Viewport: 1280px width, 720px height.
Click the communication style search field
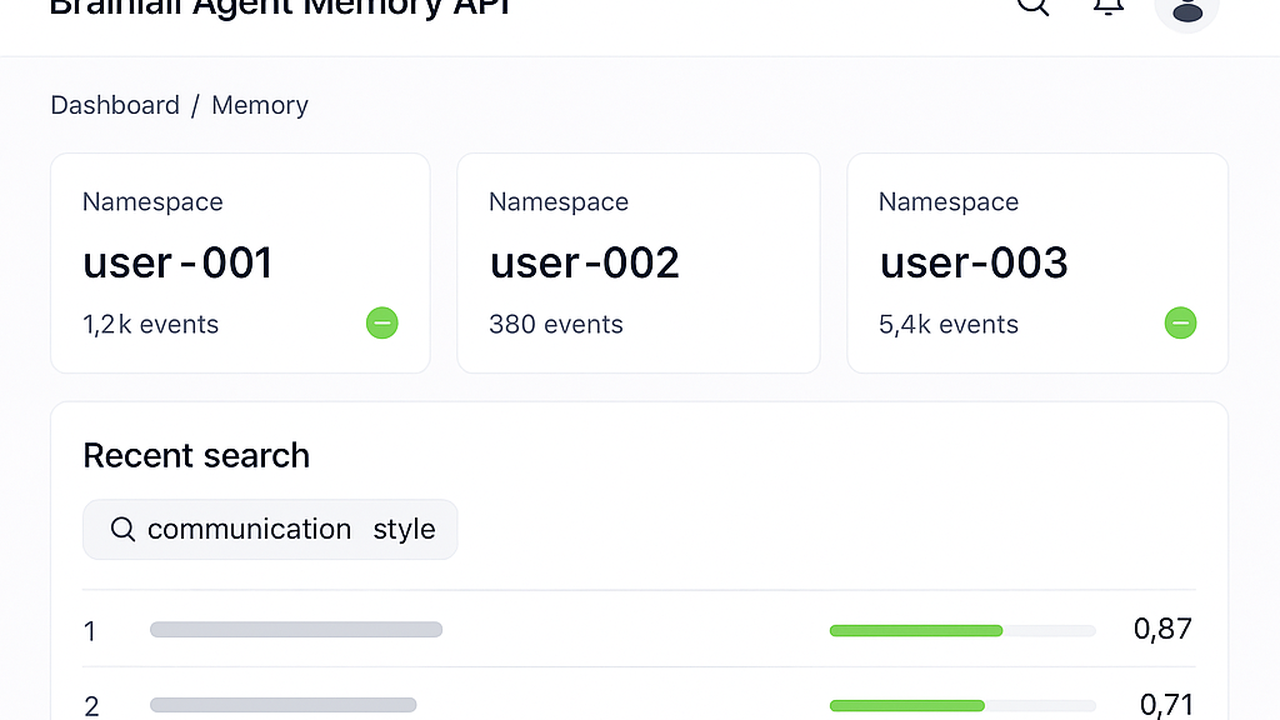(270, 529)
